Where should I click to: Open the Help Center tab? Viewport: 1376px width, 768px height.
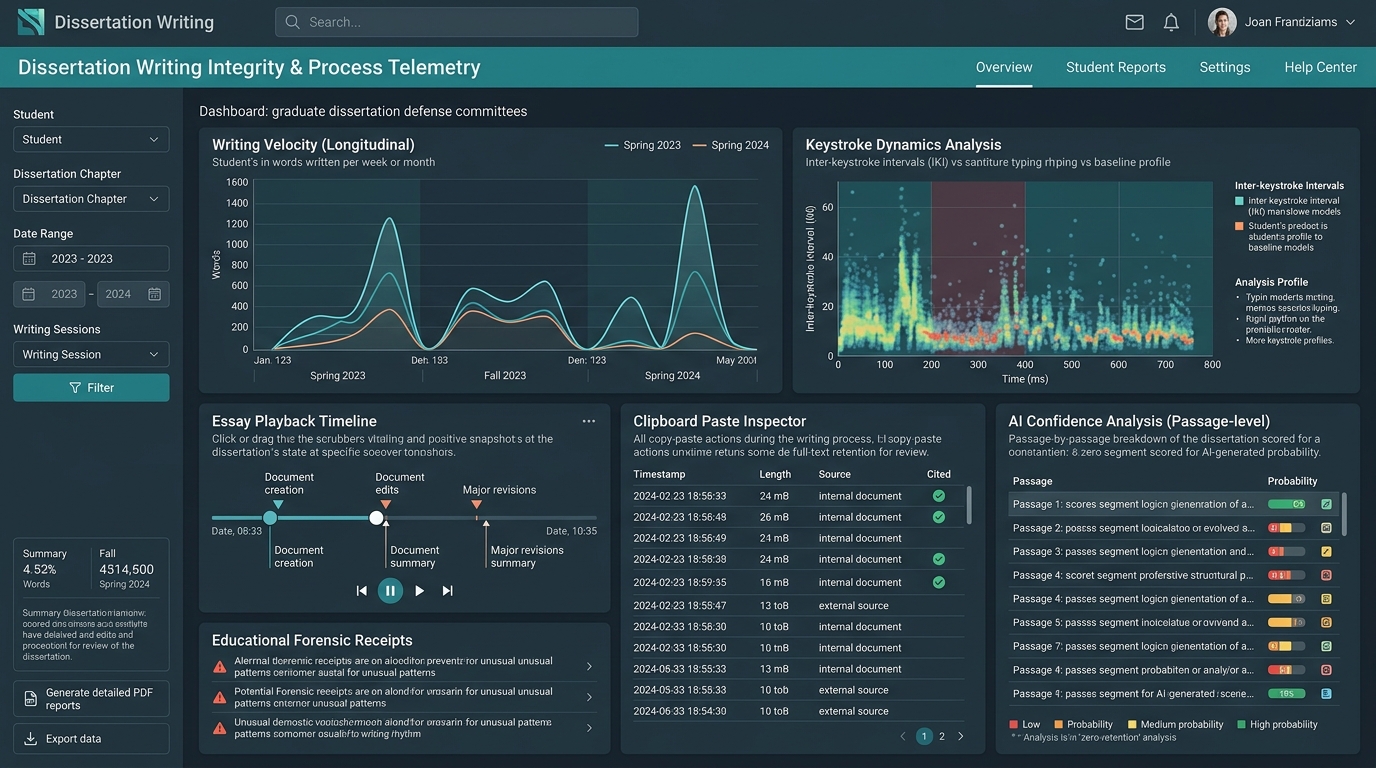(1320, 67)
